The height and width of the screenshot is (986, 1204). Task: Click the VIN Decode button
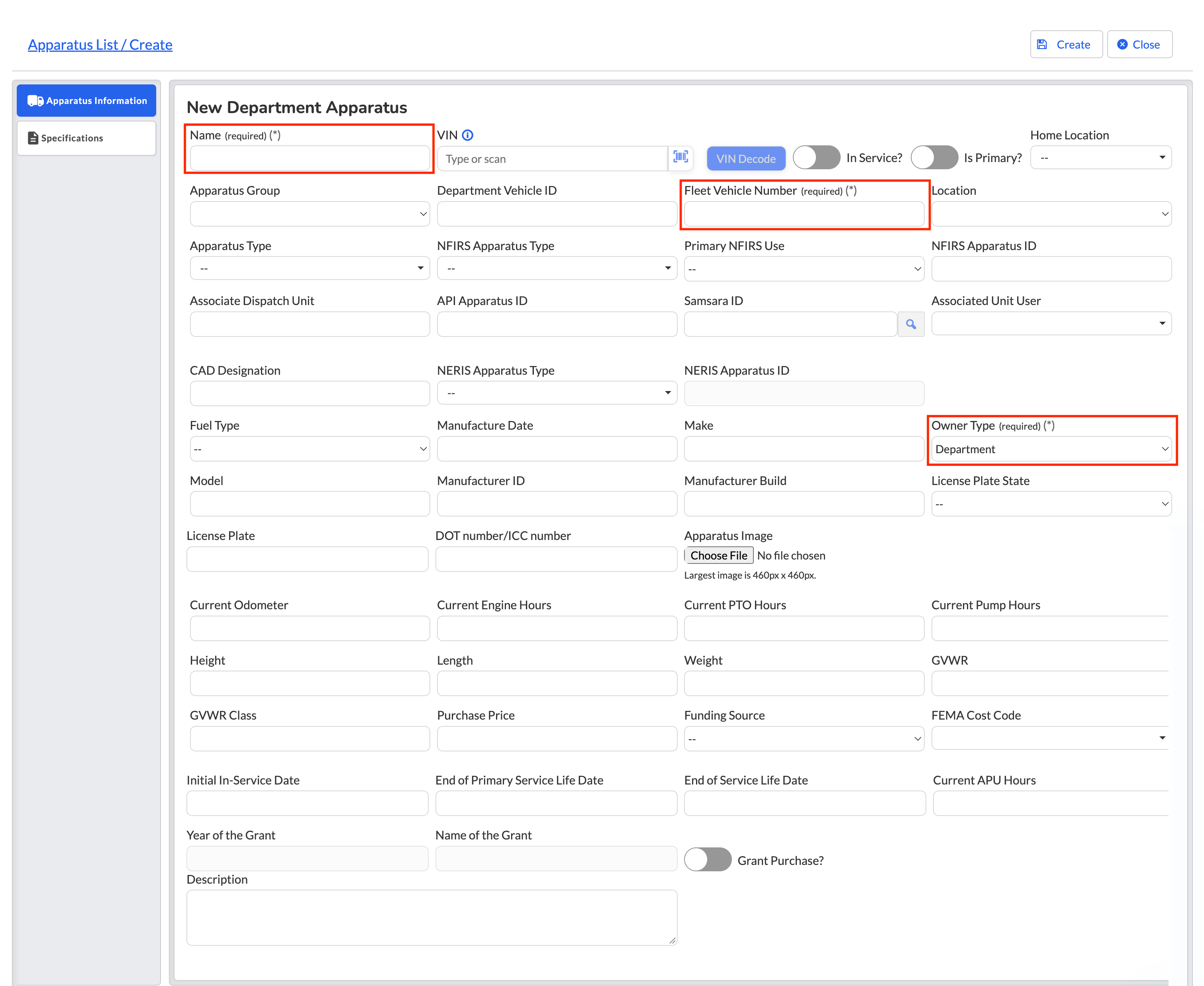(x=745, y=158)
